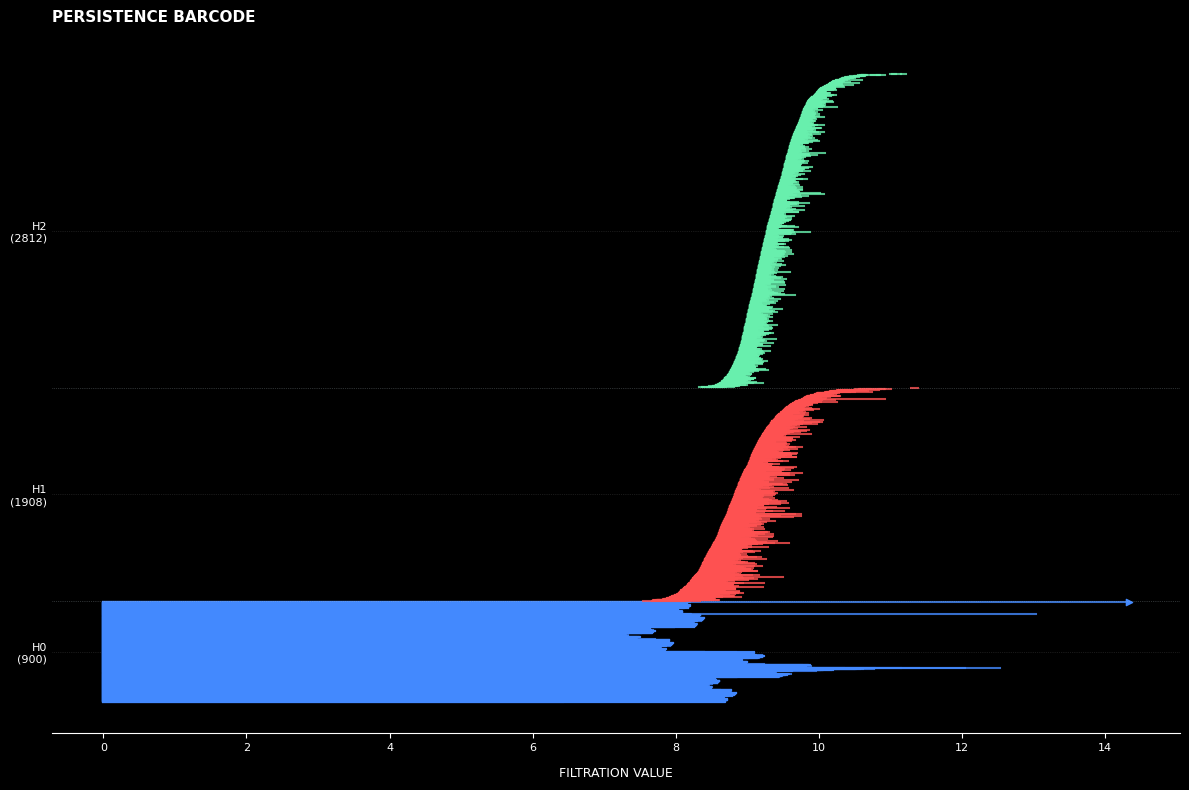The image size is (1189, 790).
Task: Click the x-axis tick label 14
Action: point(1105,748)
